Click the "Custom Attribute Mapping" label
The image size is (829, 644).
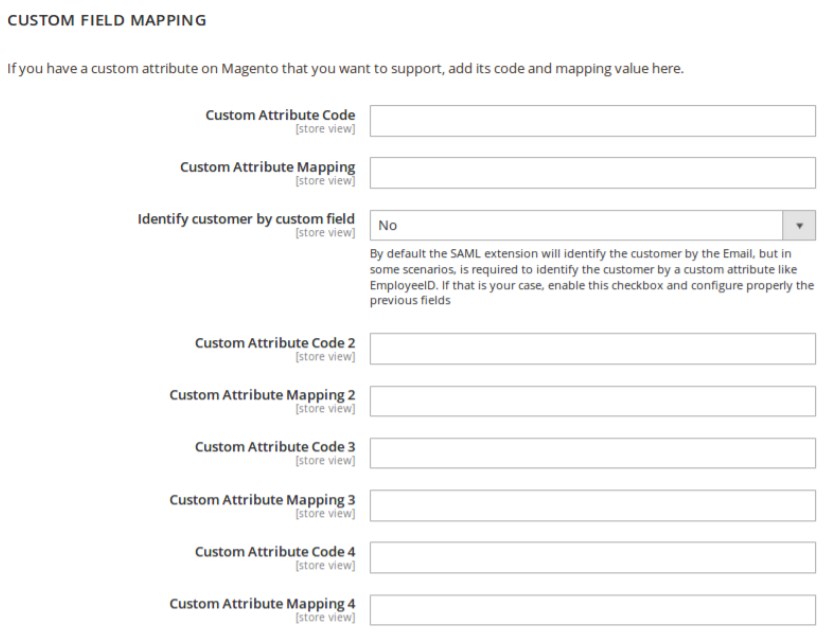pyautogui.click(x=267, y=167)
